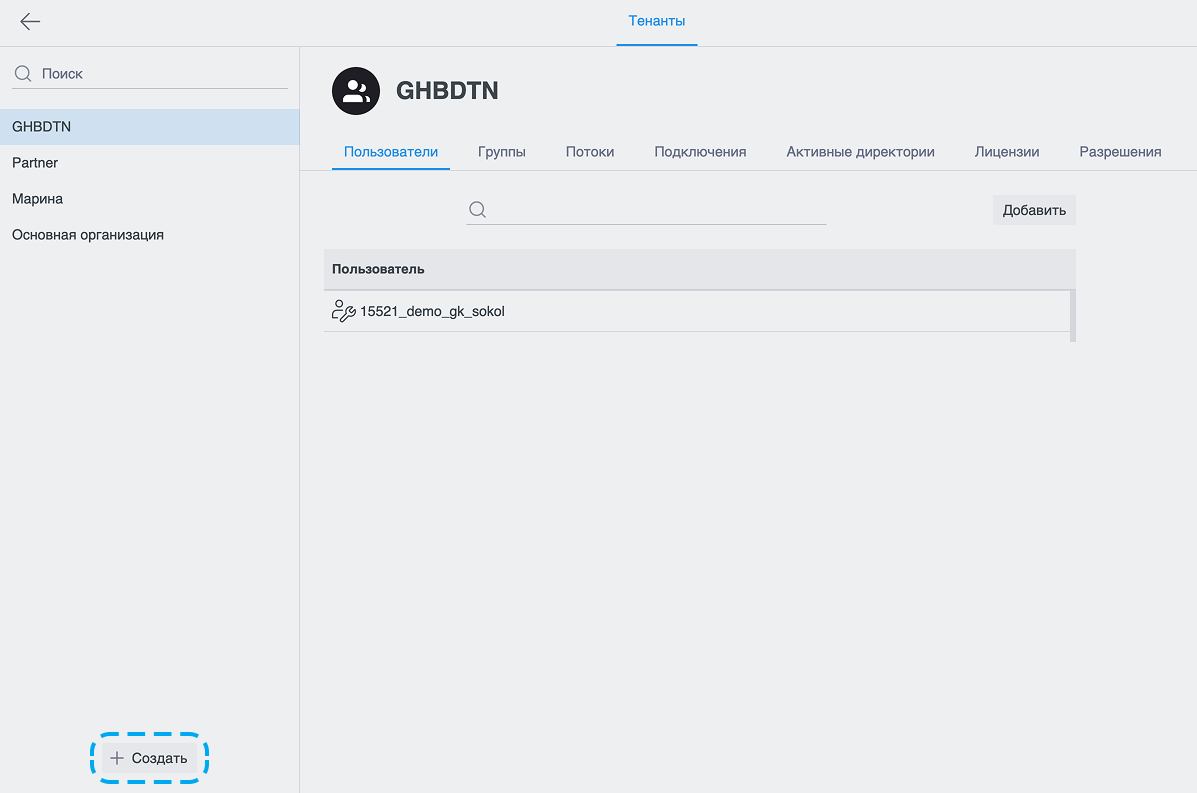Viewport: 1197px width, 793px height.
Task: Click the users table scrollbar
Action: click(1073, 315)
